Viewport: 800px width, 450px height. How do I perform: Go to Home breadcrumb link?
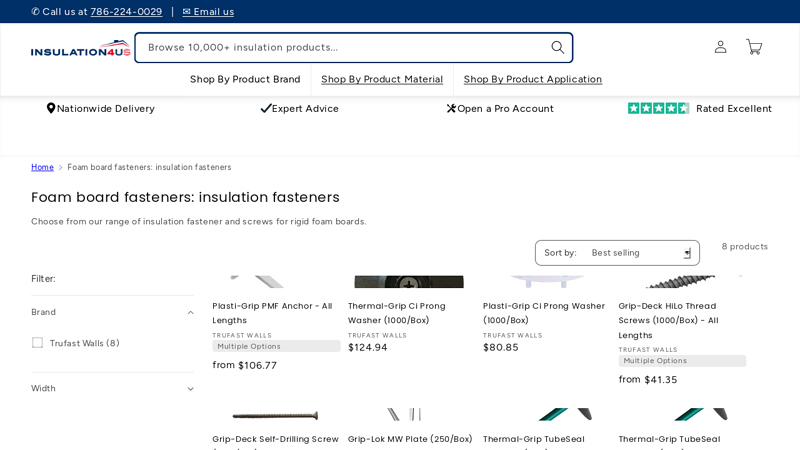pos(42,167)
